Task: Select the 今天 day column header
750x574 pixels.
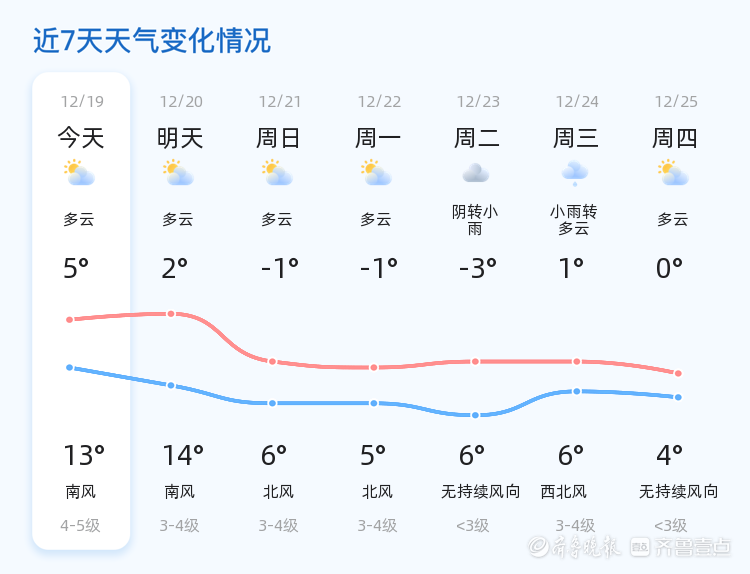Action: 81,138
